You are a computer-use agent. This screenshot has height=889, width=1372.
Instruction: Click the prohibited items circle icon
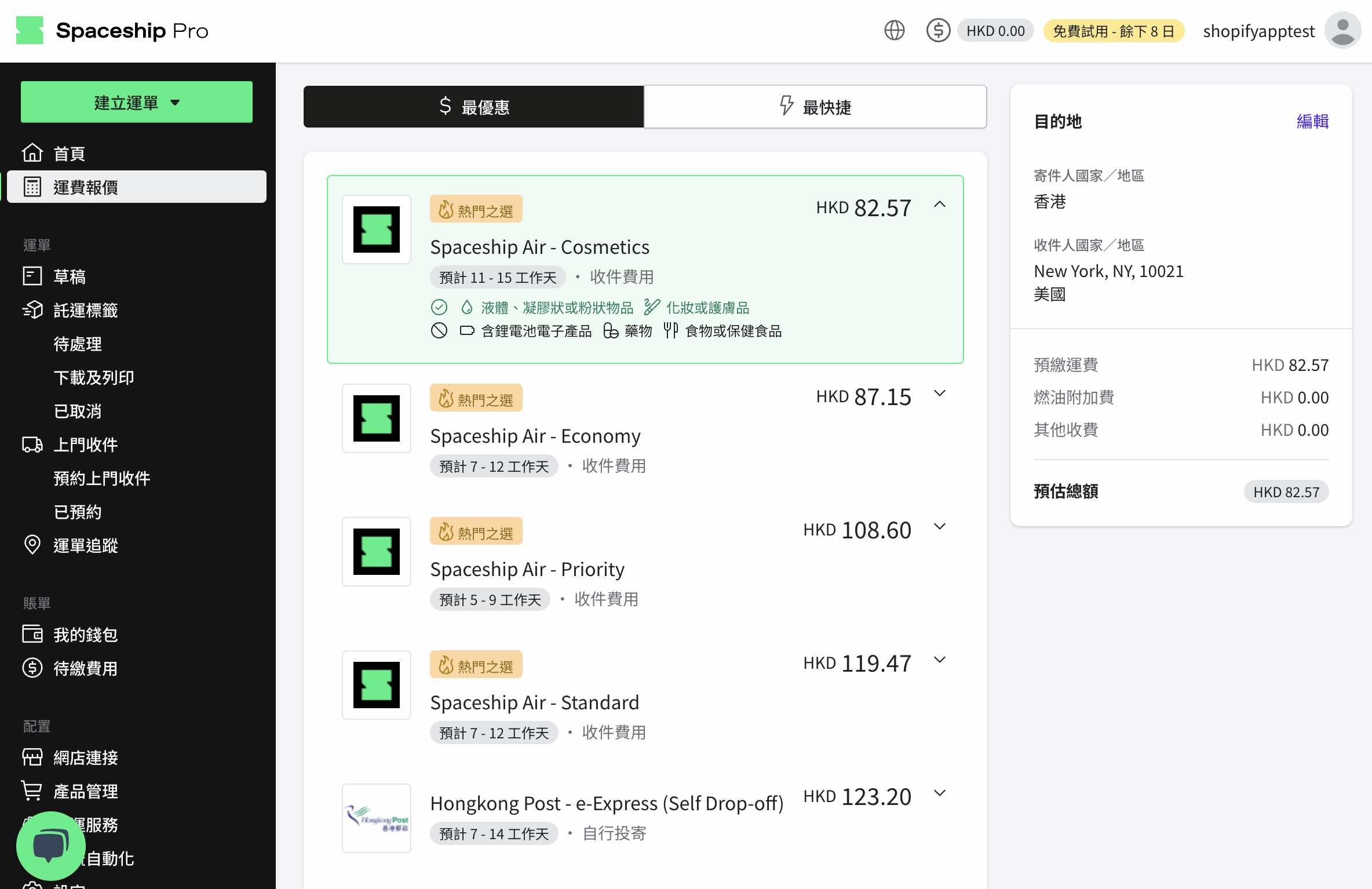[x=439, y=330]
